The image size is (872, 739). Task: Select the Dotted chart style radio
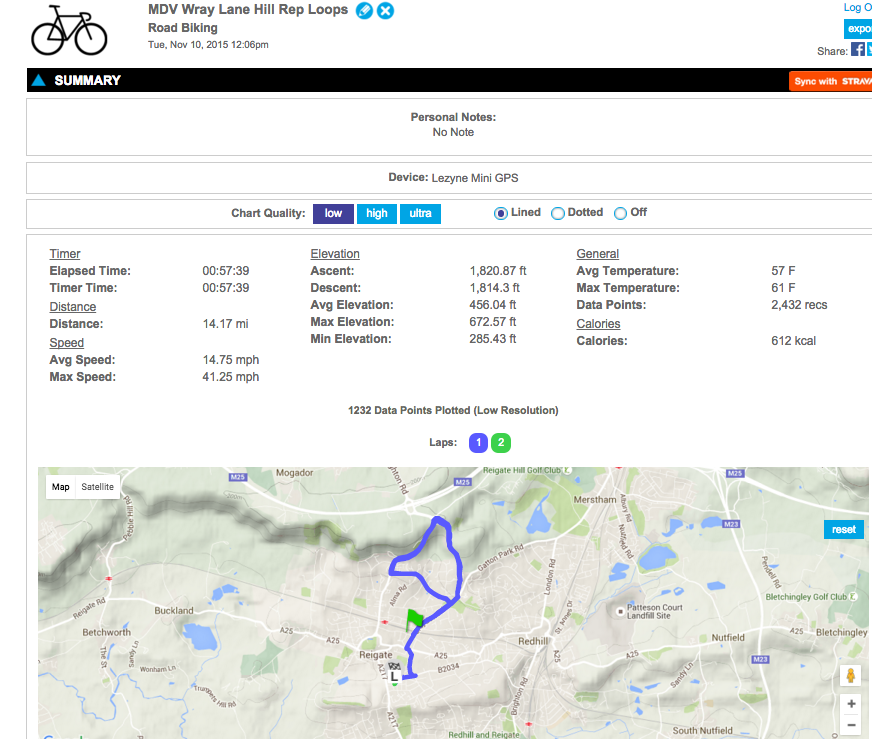[x=558, y=213]
